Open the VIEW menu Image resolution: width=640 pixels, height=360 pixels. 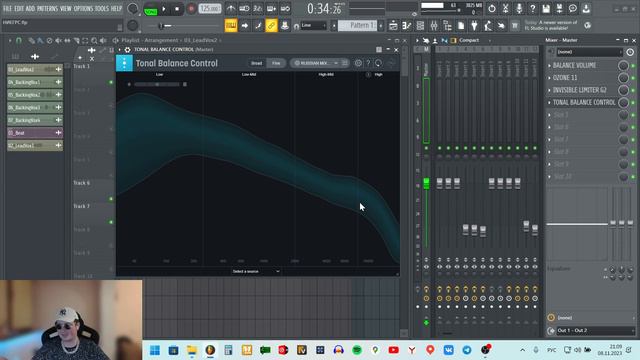coord(66,9)
